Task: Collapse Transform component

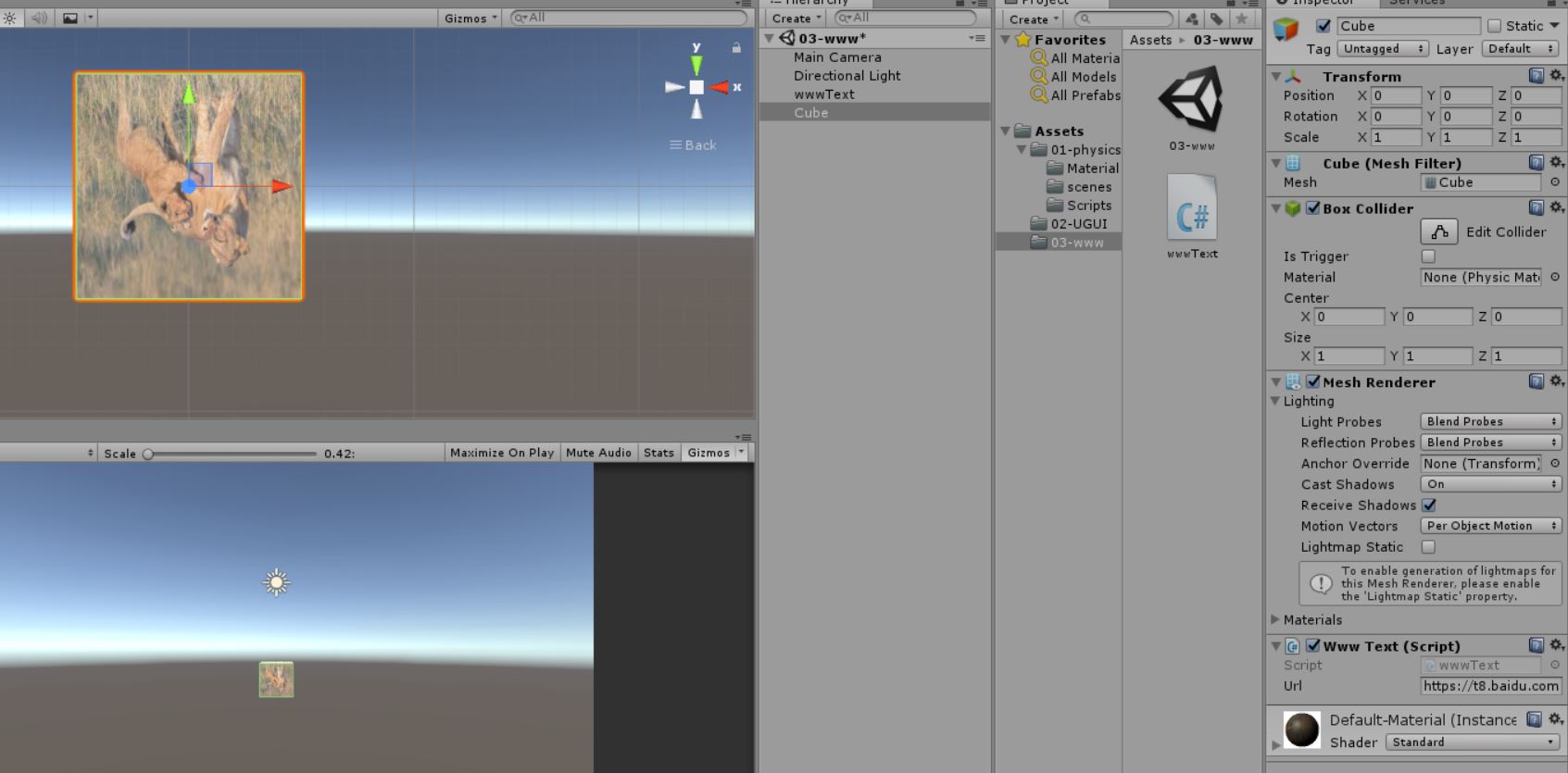Action: tap(1276, 77)
